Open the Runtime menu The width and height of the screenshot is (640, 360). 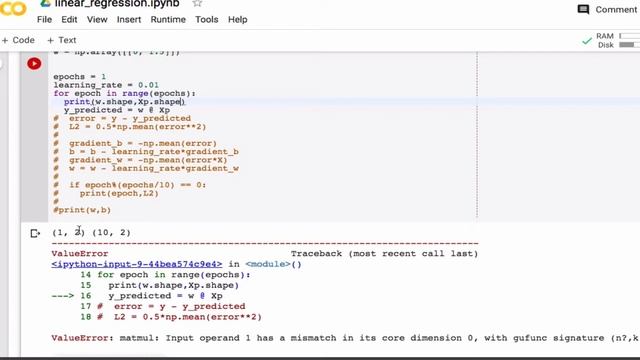(168, 20)
